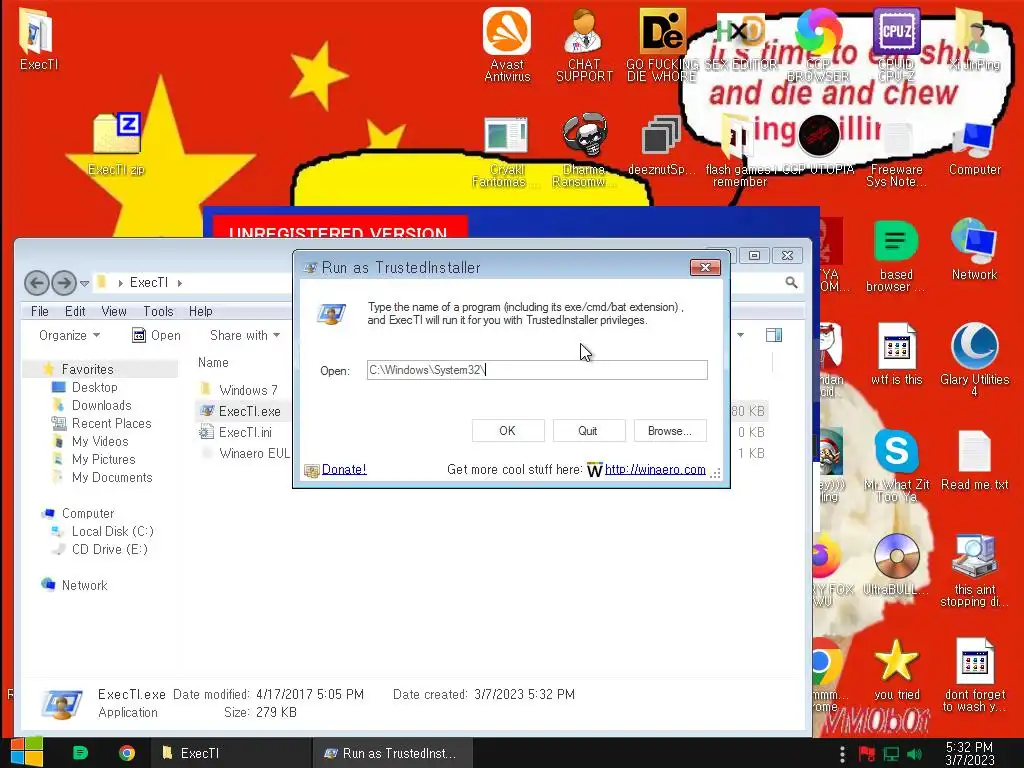This screenshot has width=1024, height=768.
Task: Click the Name column header
Action: [x=214, y=362]
